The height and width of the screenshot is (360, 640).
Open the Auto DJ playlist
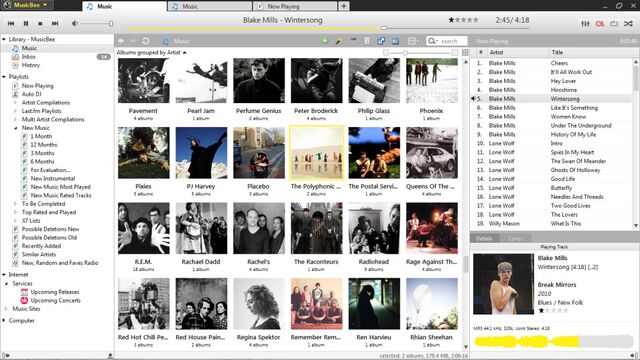[x=31, y=94]
